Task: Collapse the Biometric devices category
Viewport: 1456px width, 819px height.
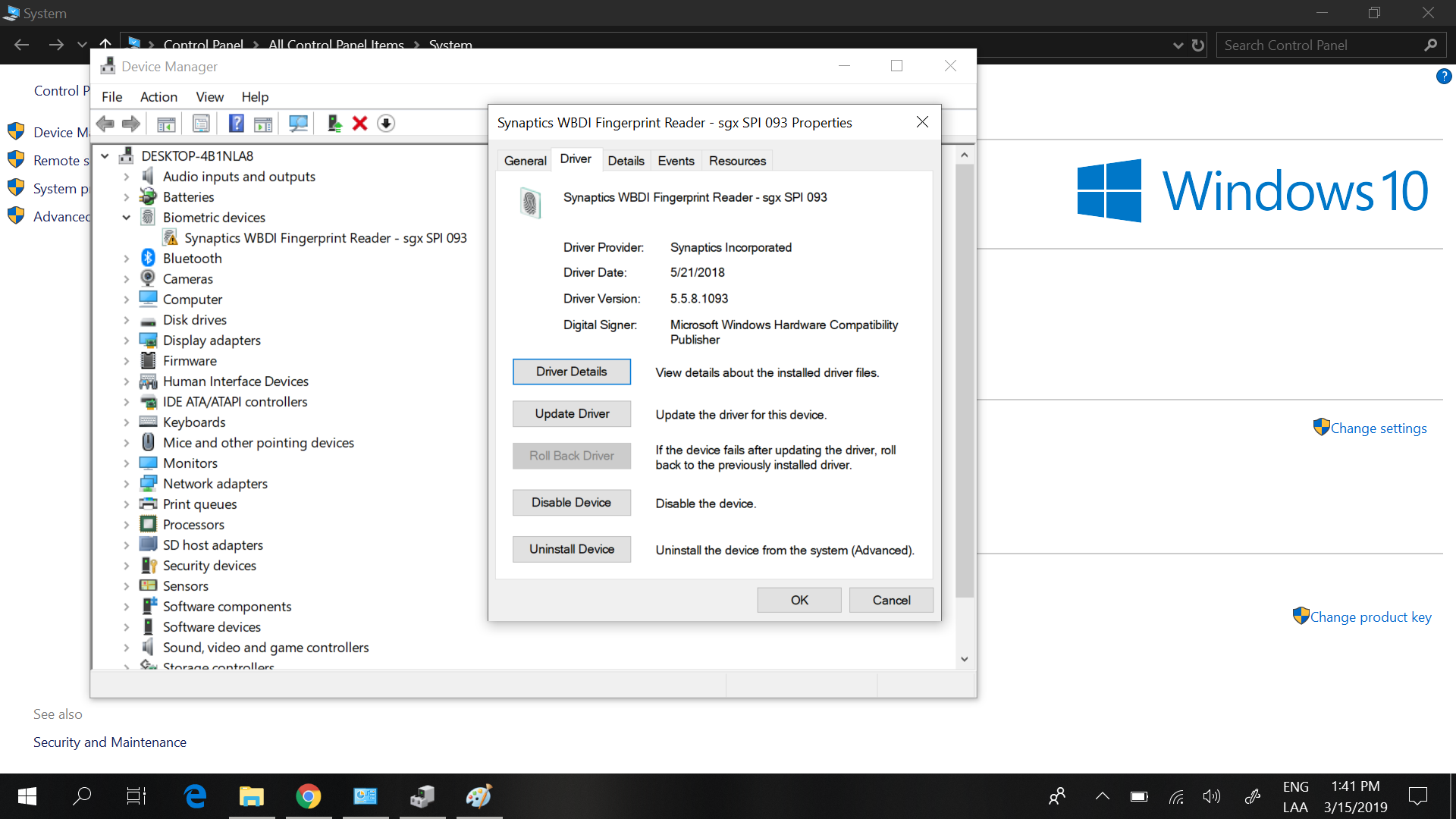Action: point(127,217)
